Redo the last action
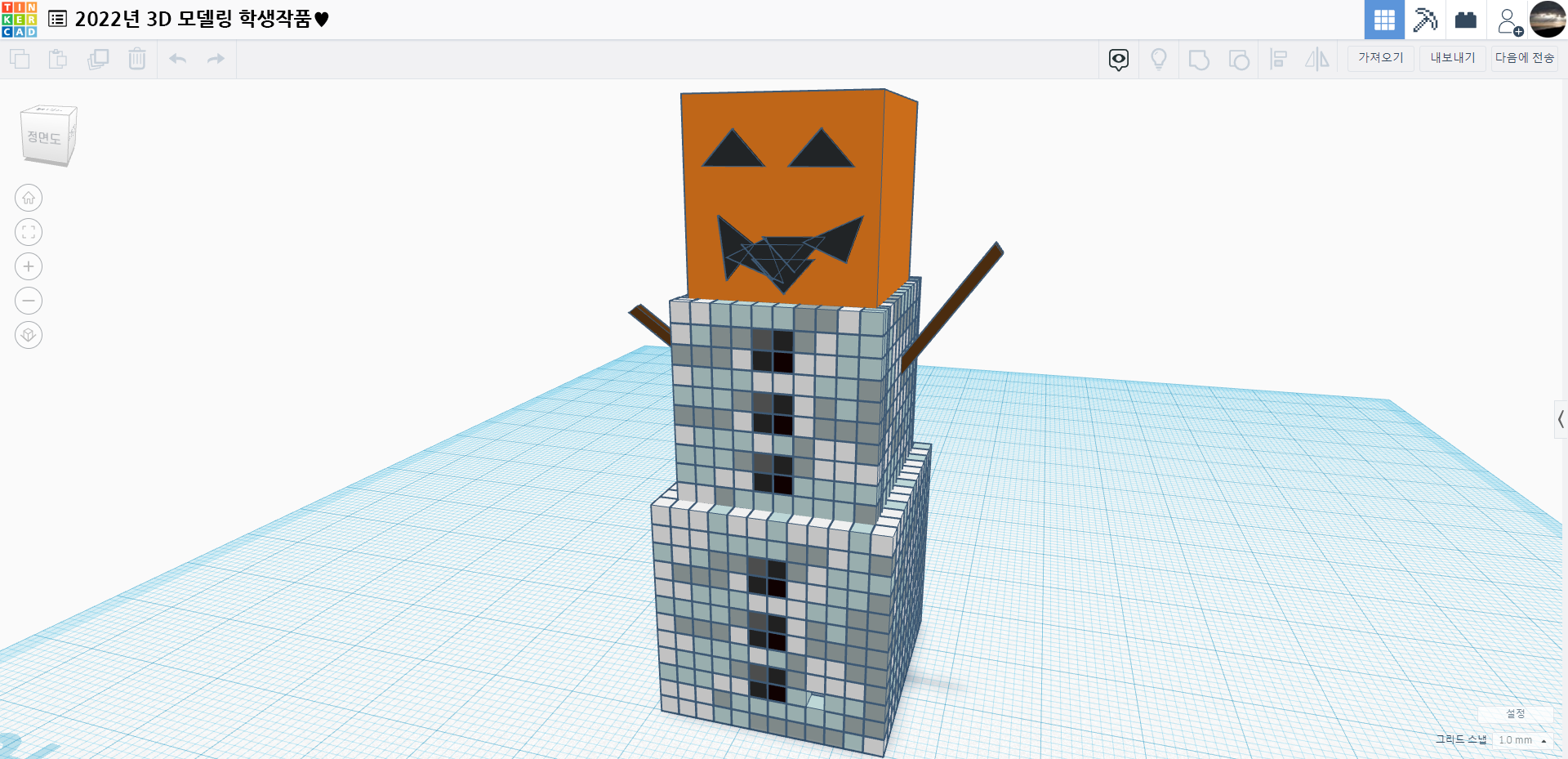Viewport: 1568px width, 759px height. [x=216, y=59]
